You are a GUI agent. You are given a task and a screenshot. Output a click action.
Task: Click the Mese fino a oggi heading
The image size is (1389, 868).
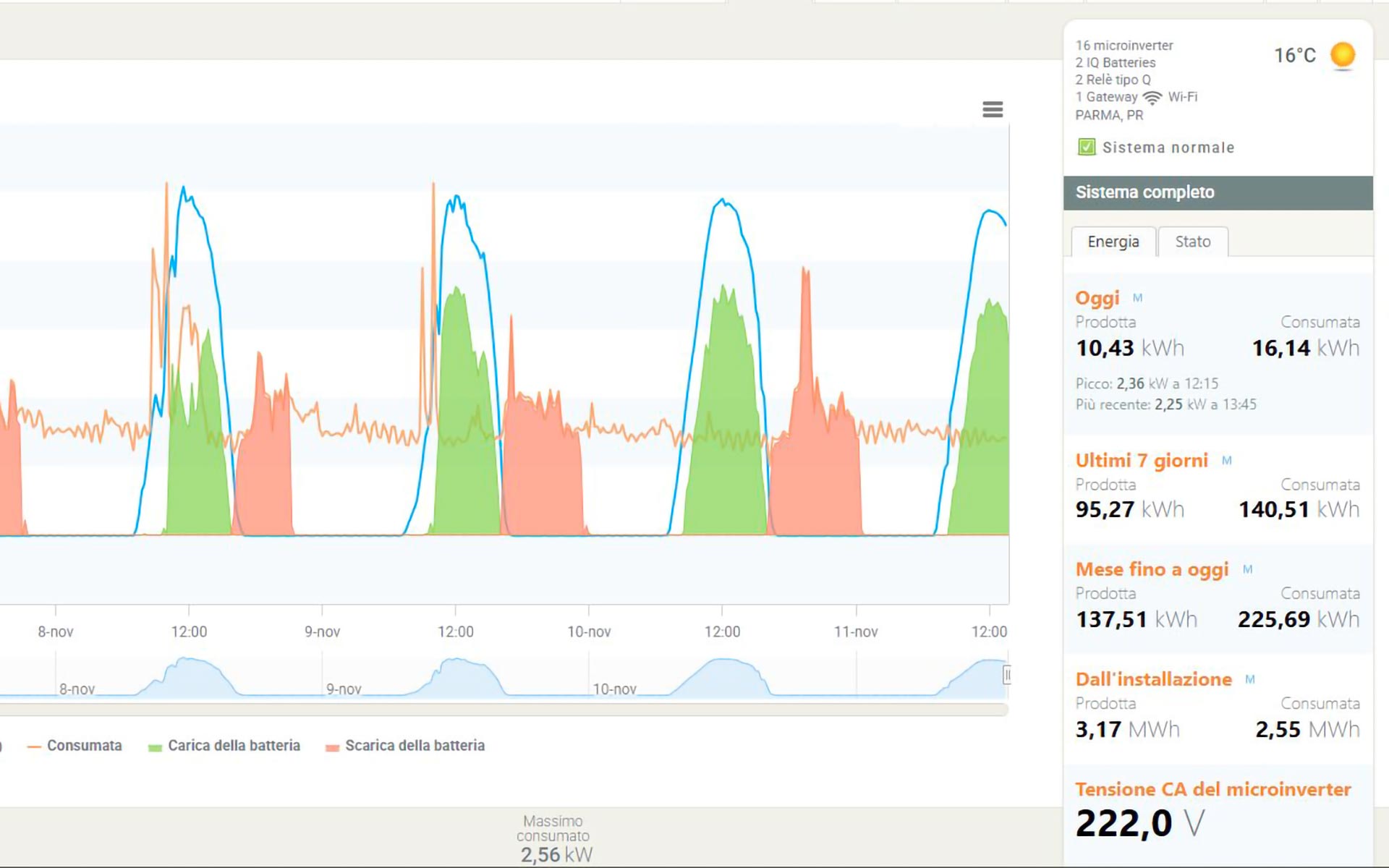point(1152,570)
